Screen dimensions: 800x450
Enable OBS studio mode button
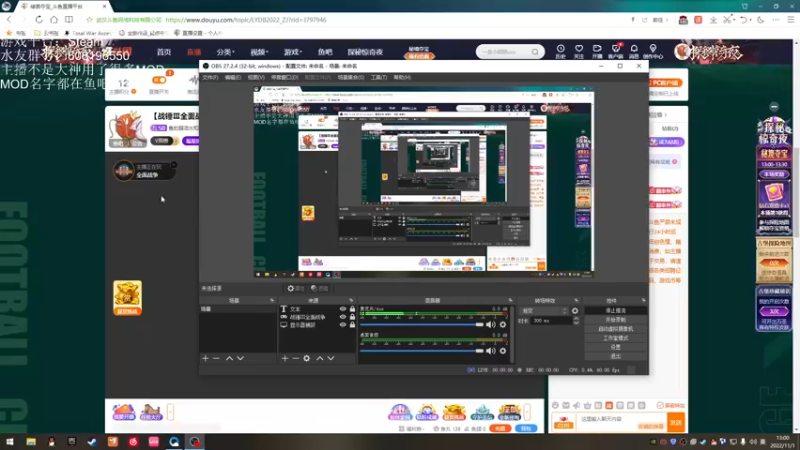(615, 338)
